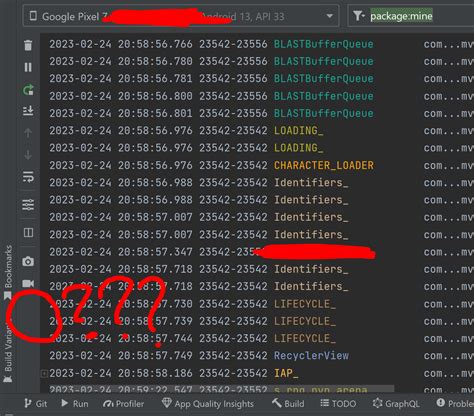The image size is (474, 416).
Task: Restart Logcat with the green refresh icon
Action: pos(28,90)
